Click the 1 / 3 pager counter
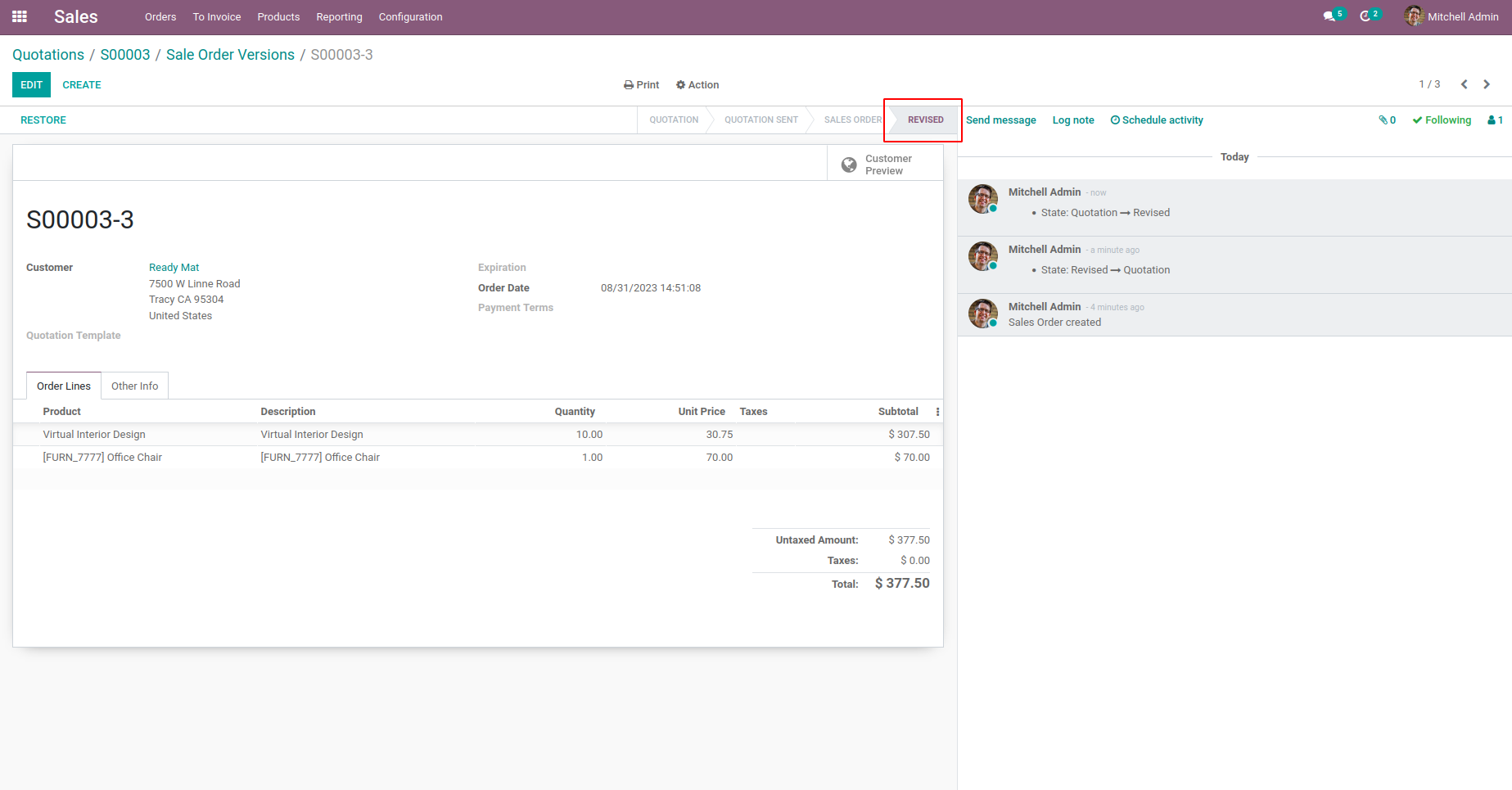Screen dimensions: 1512x790 [1429, 84]
